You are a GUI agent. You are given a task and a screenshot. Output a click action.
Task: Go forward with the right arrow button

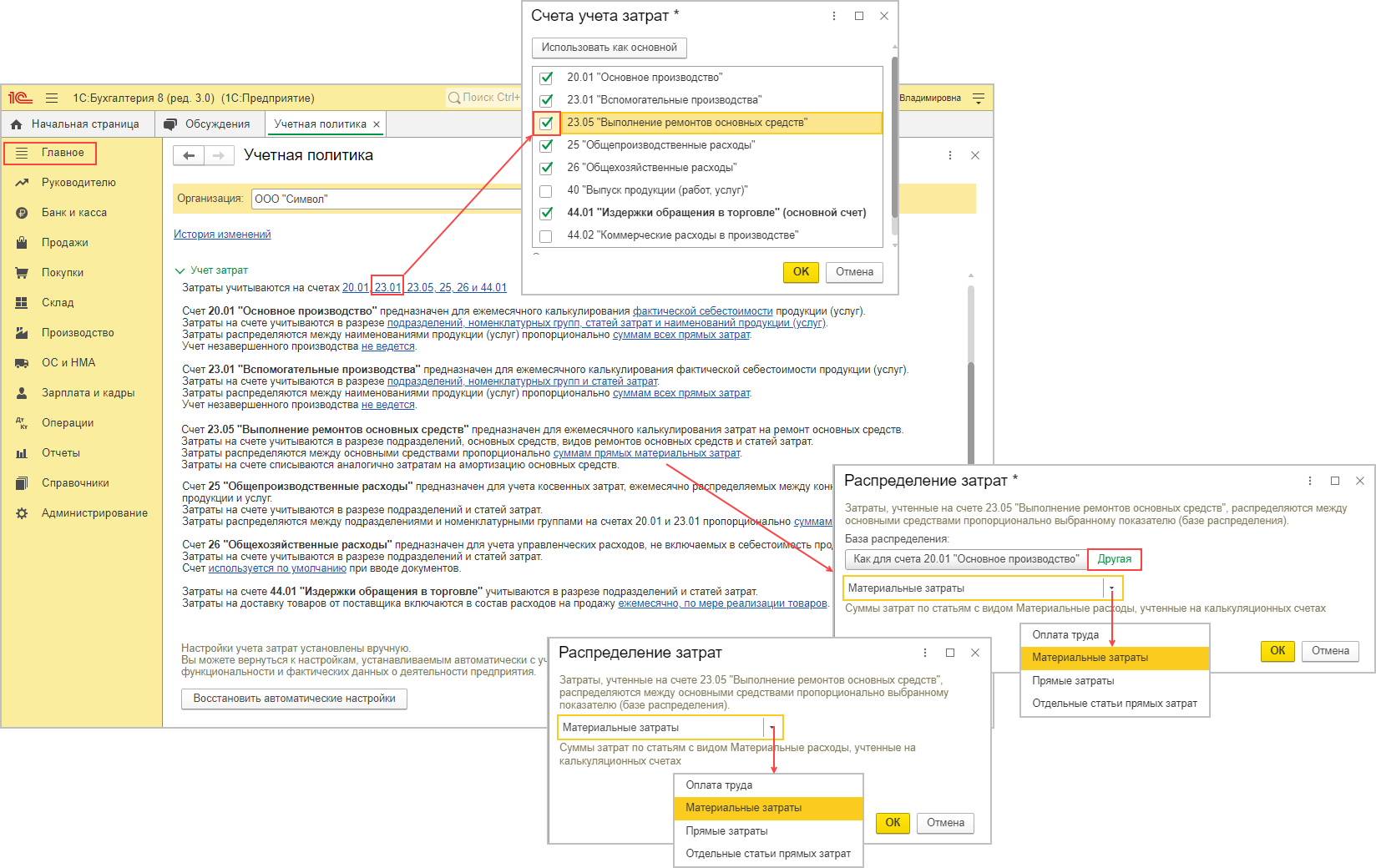tap(219, 155)
